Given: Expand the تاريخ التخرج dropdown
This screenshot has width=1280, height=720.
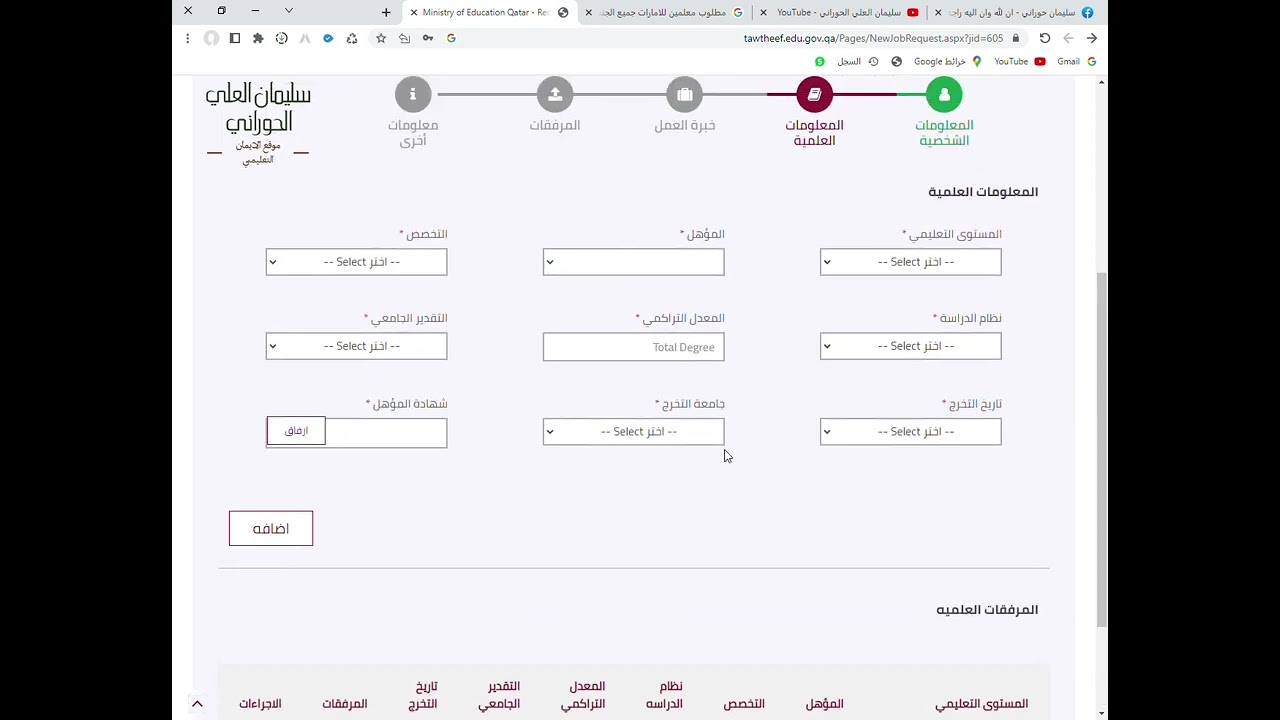Looking at the screenshot, I should [x=910, y=432].
